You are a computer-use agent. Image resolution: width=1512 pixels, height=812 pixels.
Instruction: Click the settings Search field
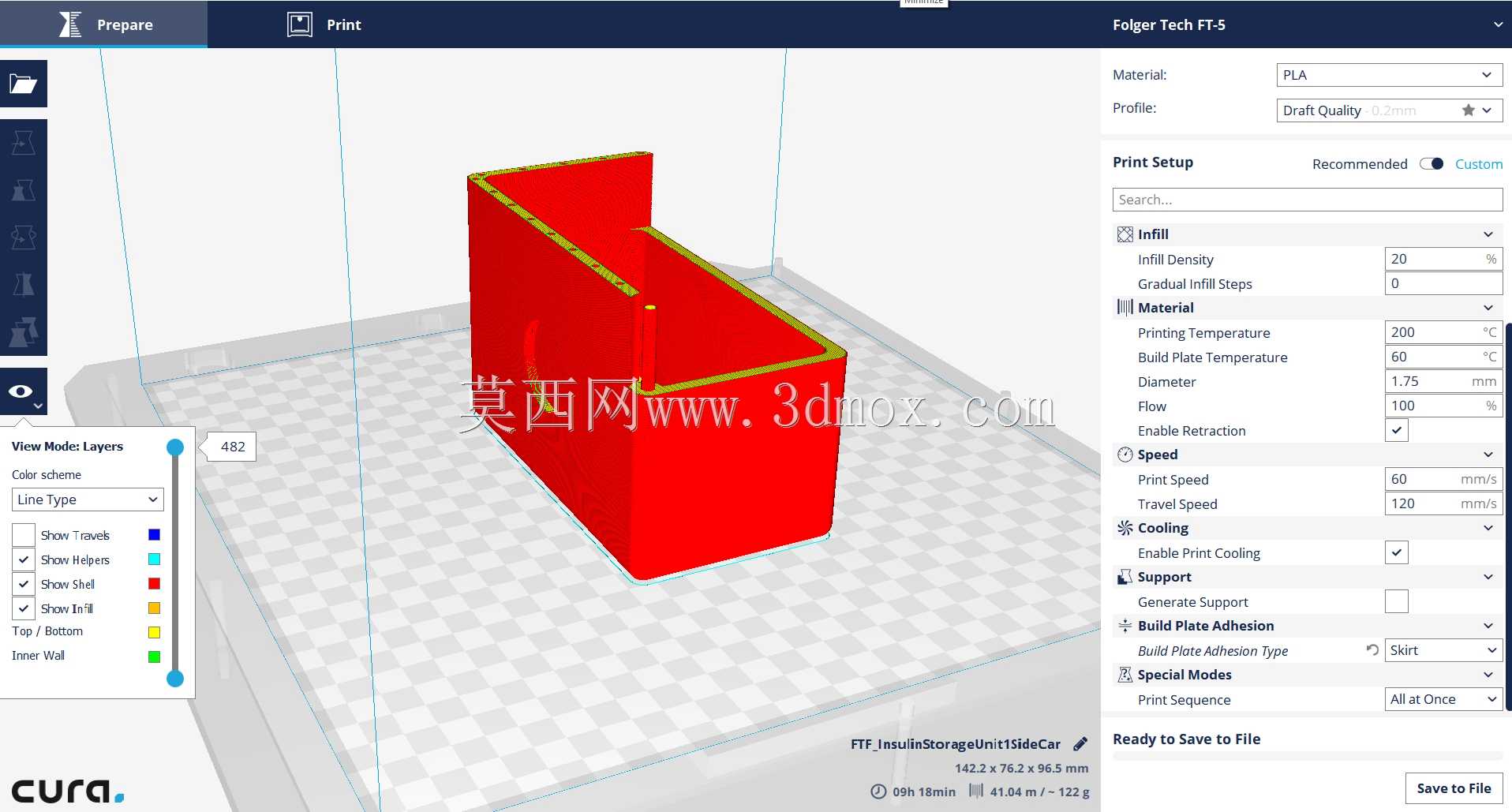pos(1308,200)
